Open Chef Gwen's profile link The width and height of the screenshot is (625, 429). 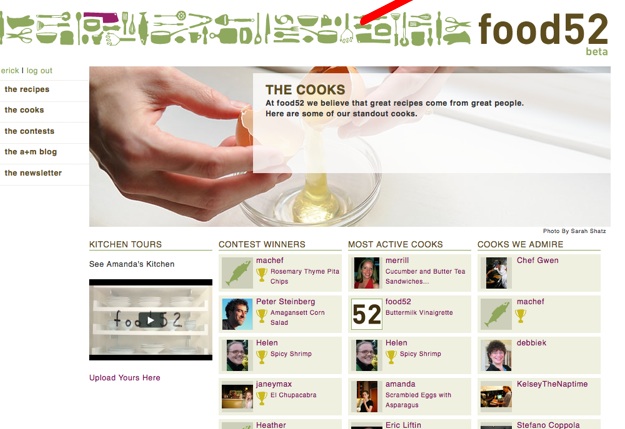pyautogui.click(x=537, y=260)
